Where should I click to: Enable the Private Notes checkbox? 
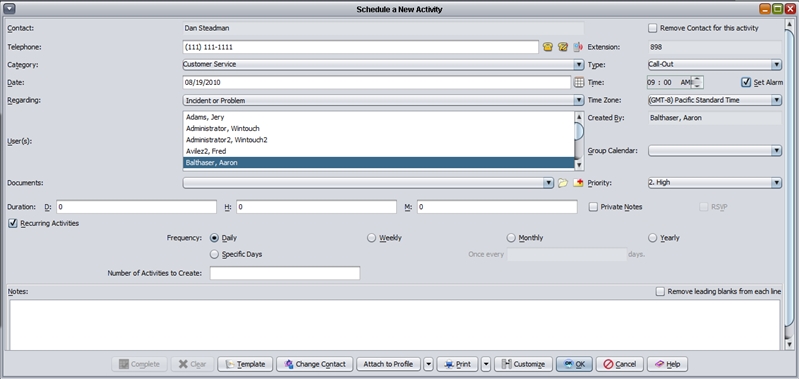[x=593, y=207]
